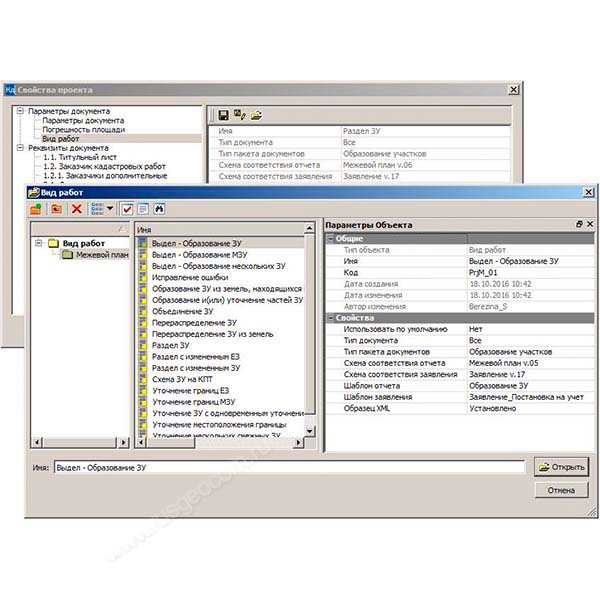Click the properties list icon in toolbar
This screenshot has width=600, height=600.
click(x=143, y=208)
